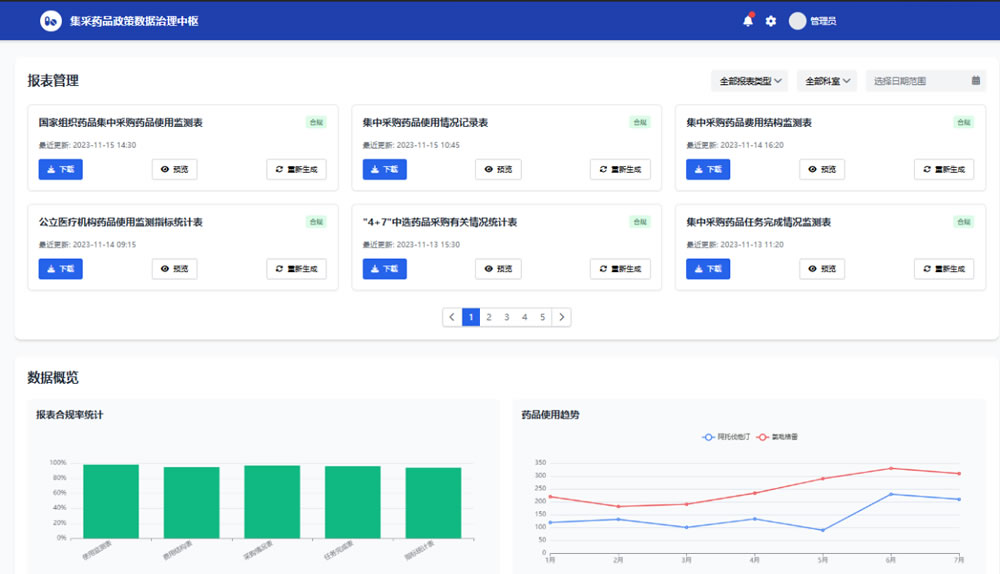Preview 公立医疗机构药品使用监测指标统计表

pos(174,269)
